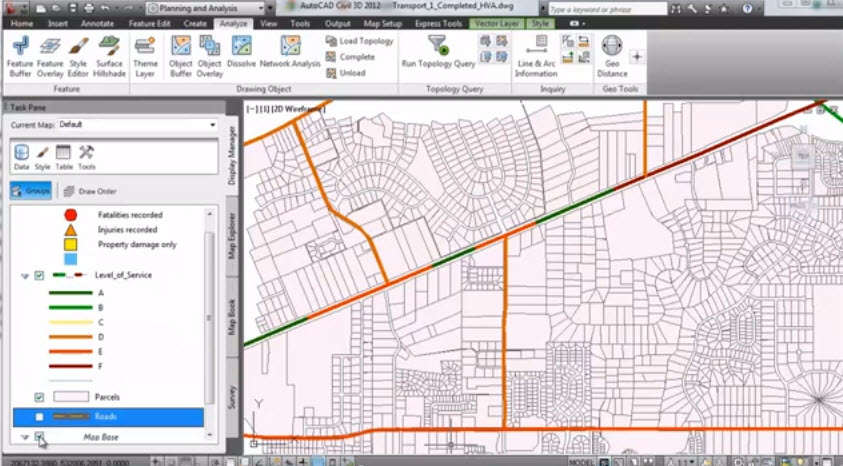The image size is (843, 466).
Task: Select the Roads layer row
Action: coord(108,417)
